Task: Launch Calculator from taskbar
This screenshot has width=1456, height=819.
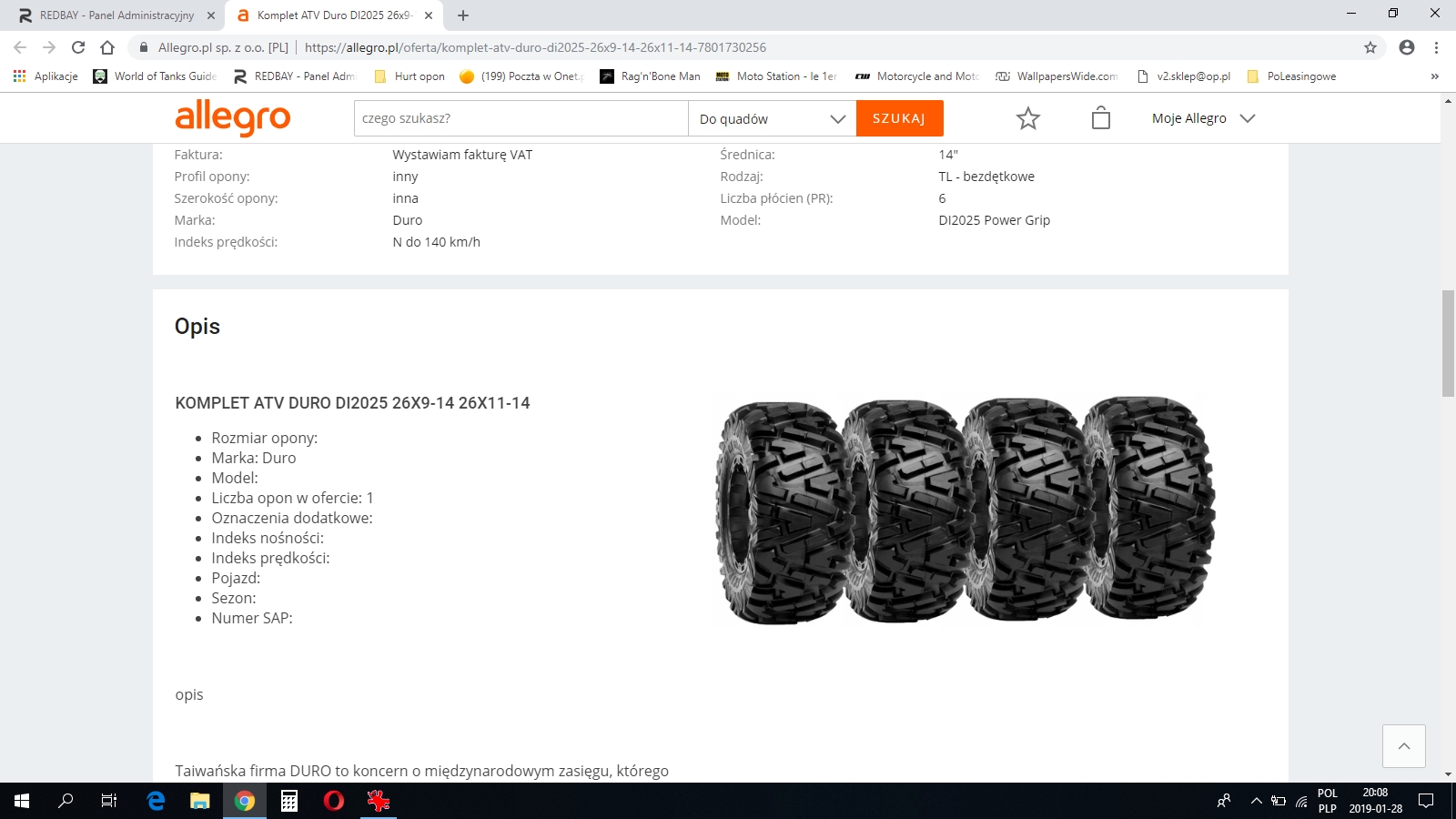Action: tap(289, 801)
